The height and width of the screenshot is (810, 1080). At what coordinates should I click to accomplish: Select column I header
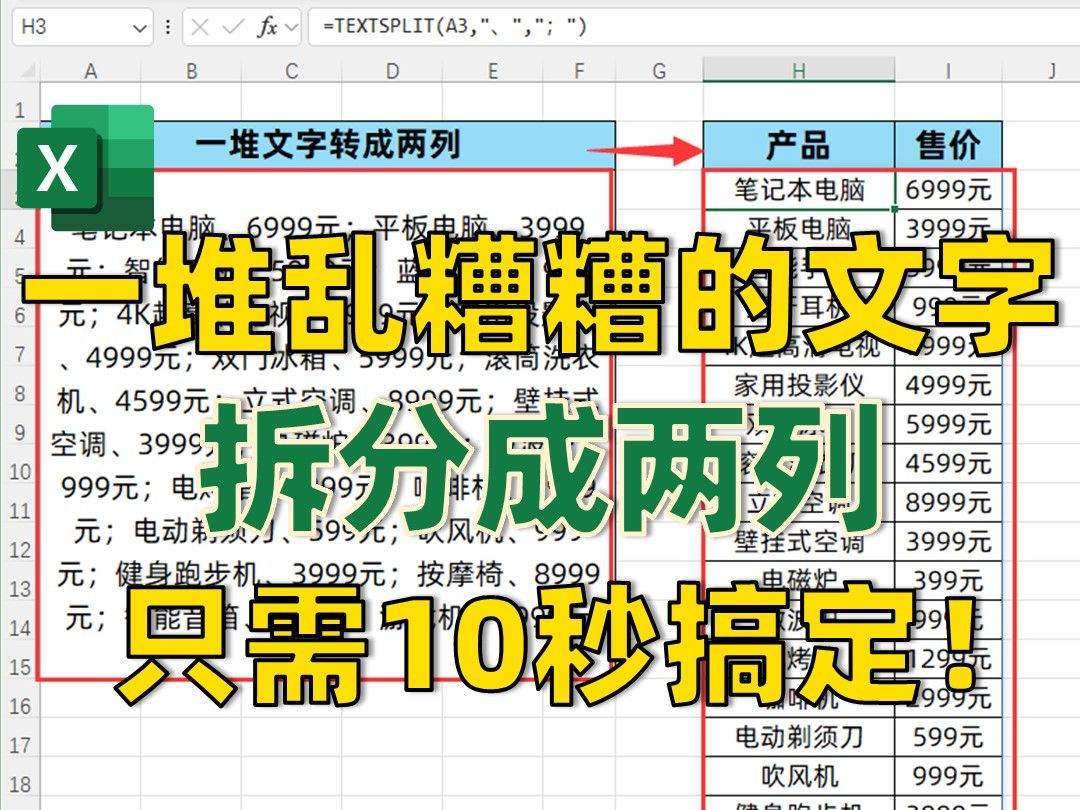coord(948,70)
